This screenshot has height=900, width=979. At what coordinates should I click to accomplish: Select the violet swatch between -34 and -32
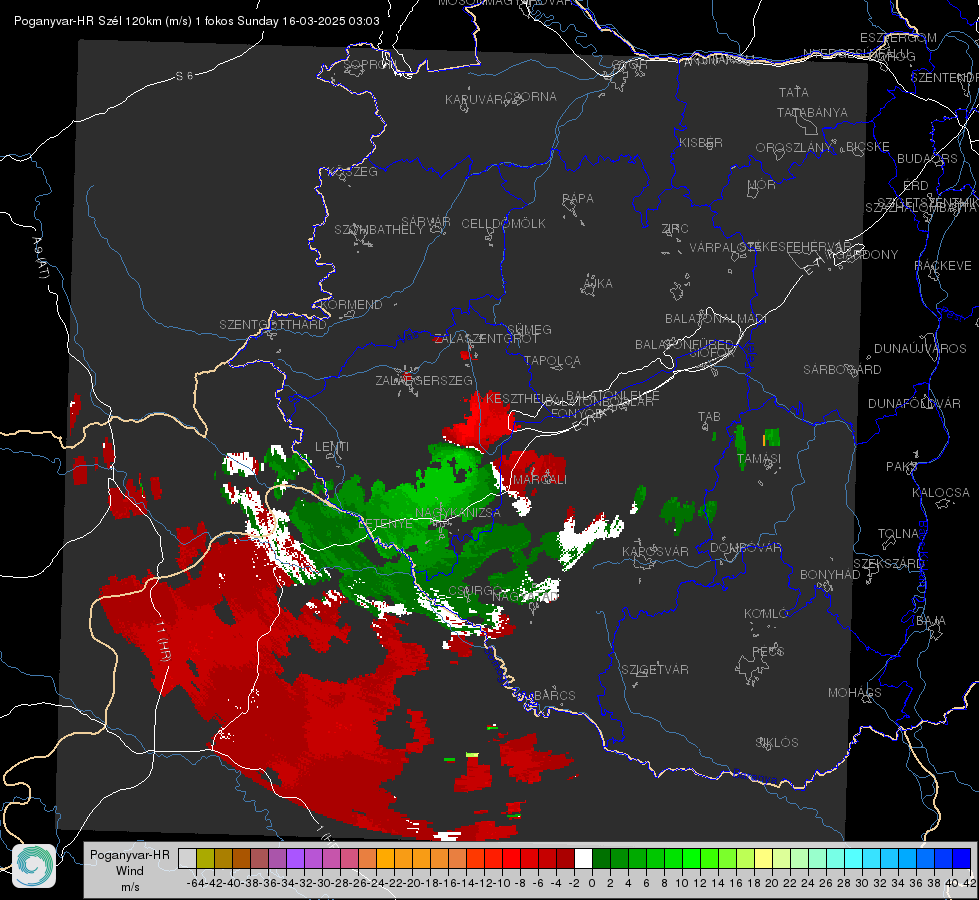(295, 858)
